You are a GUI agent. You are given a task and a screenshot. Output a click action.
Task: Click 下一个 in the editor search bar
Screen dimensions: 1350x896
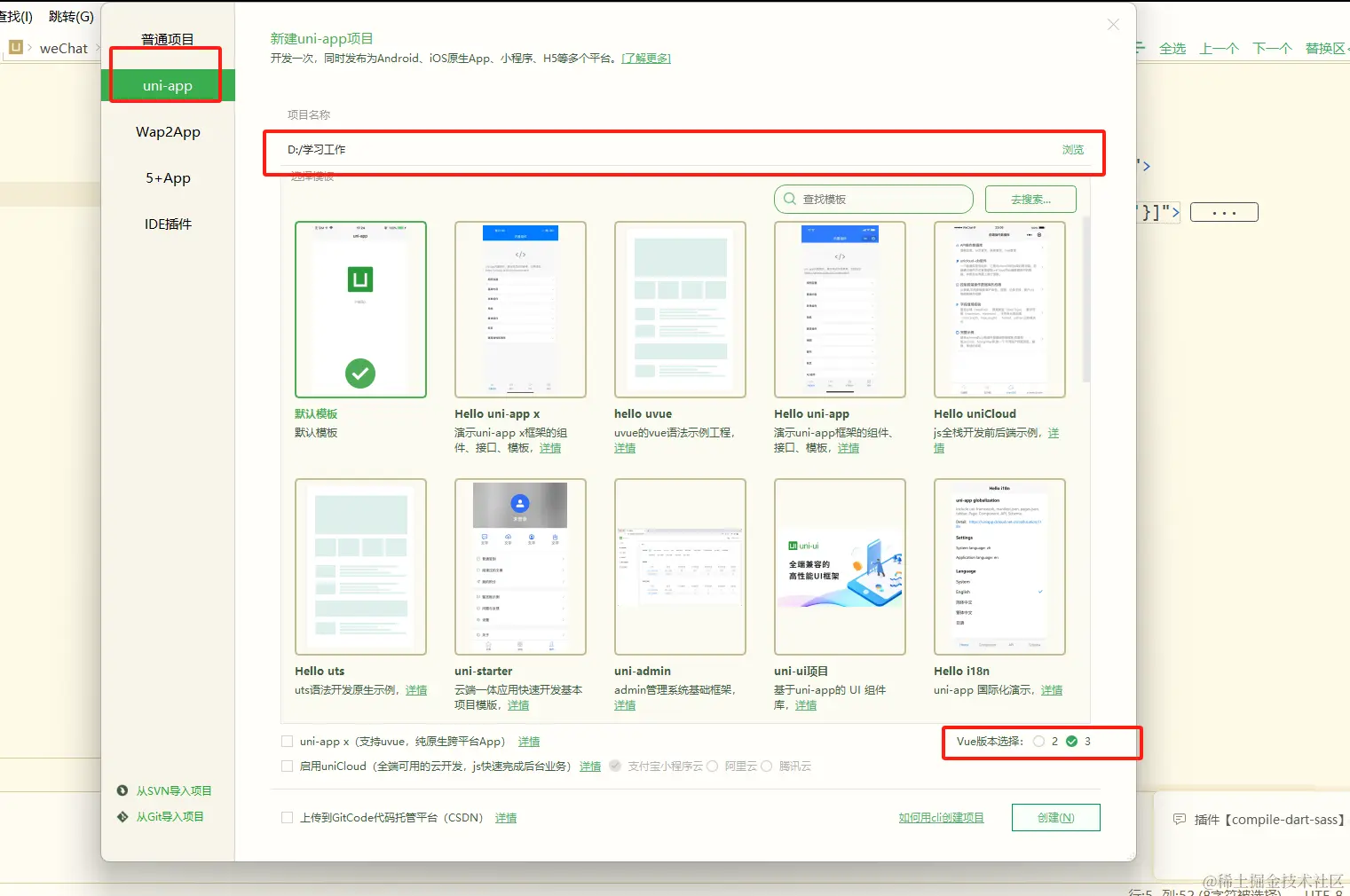pyautogui.click(x=1272, y=49)
